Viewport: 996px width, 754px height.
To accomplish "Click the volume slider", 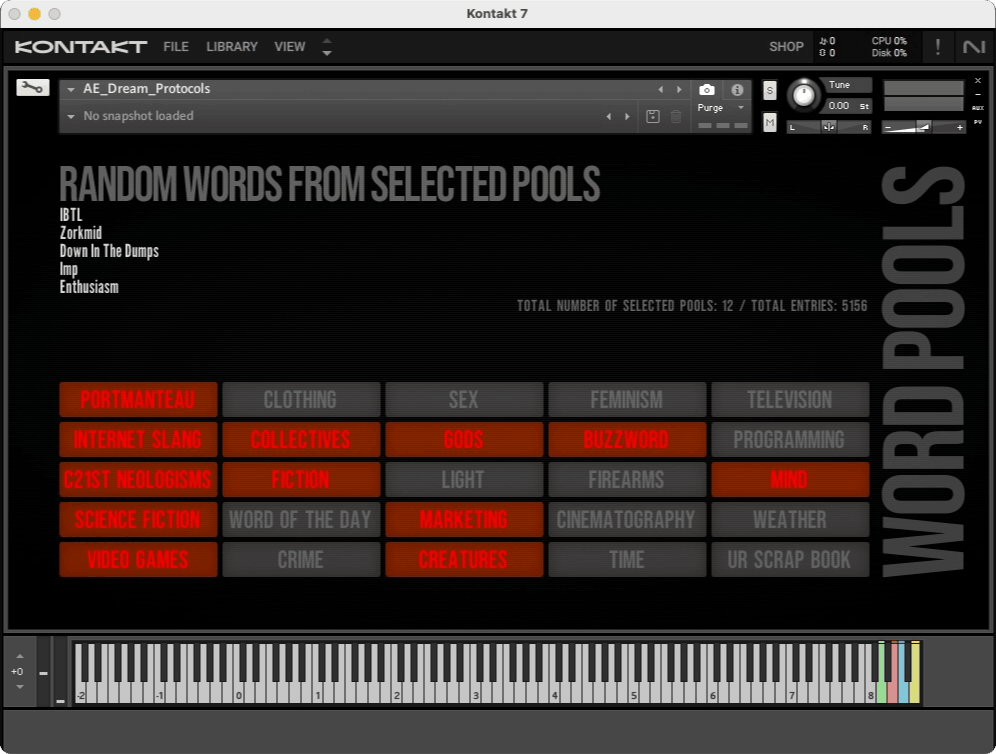I will click(924, 127).
